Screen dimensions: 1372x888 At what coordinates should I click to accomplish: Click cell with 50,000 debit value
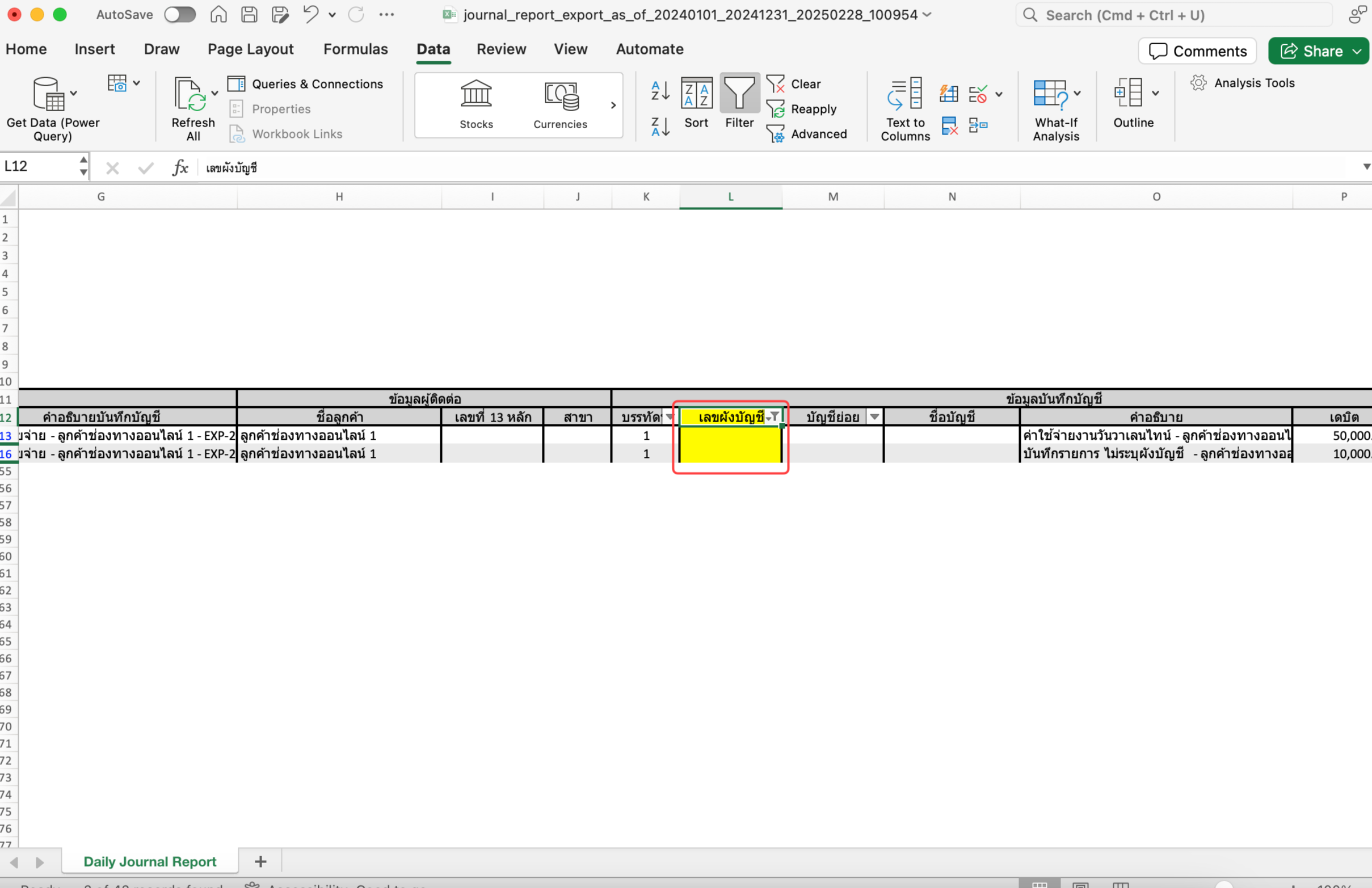point(1332,435)
